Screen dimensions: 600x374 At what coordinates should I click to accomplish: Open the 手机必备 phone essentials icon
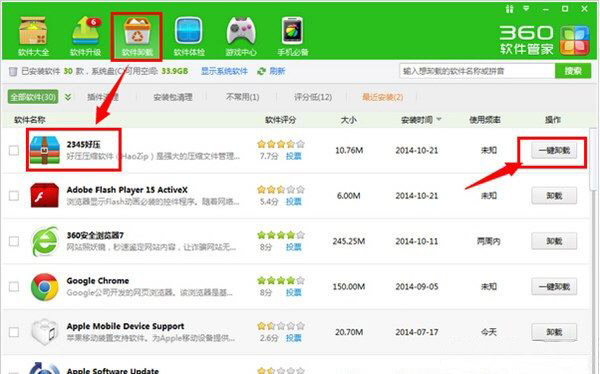point(293,36)
